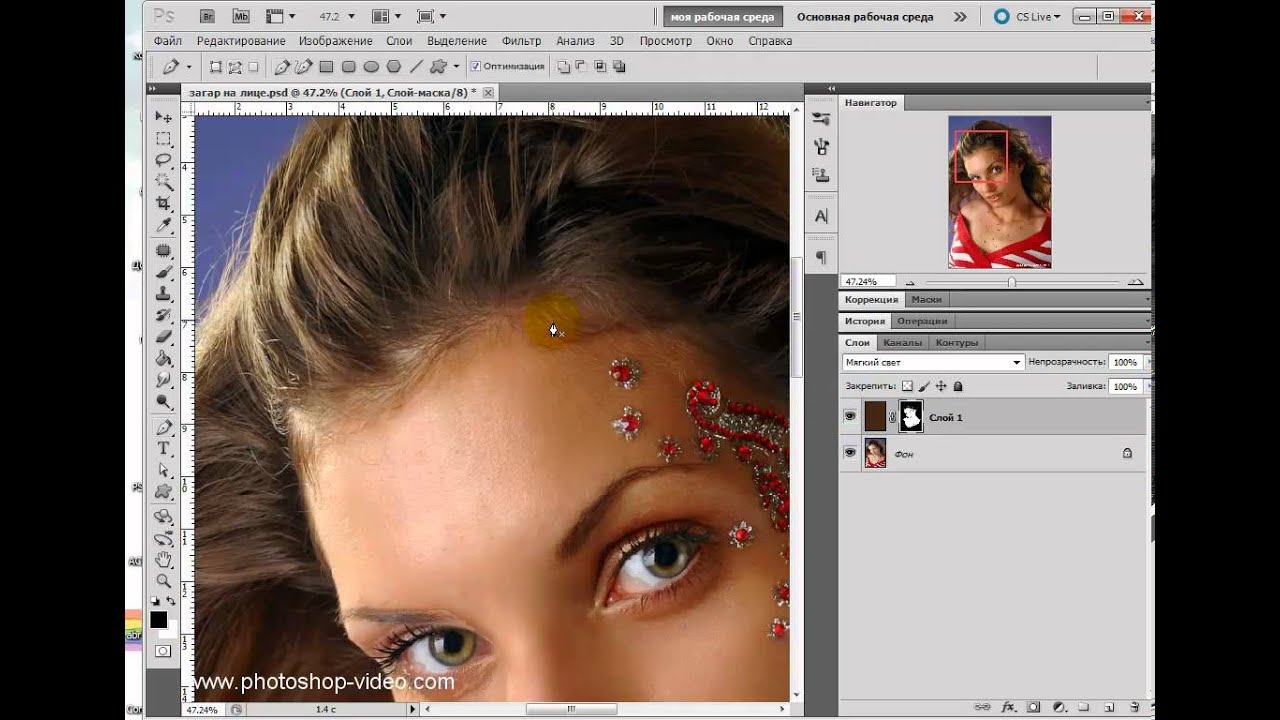
Task: Click Add layer mask icon
Action: (x=1033, y=707)
